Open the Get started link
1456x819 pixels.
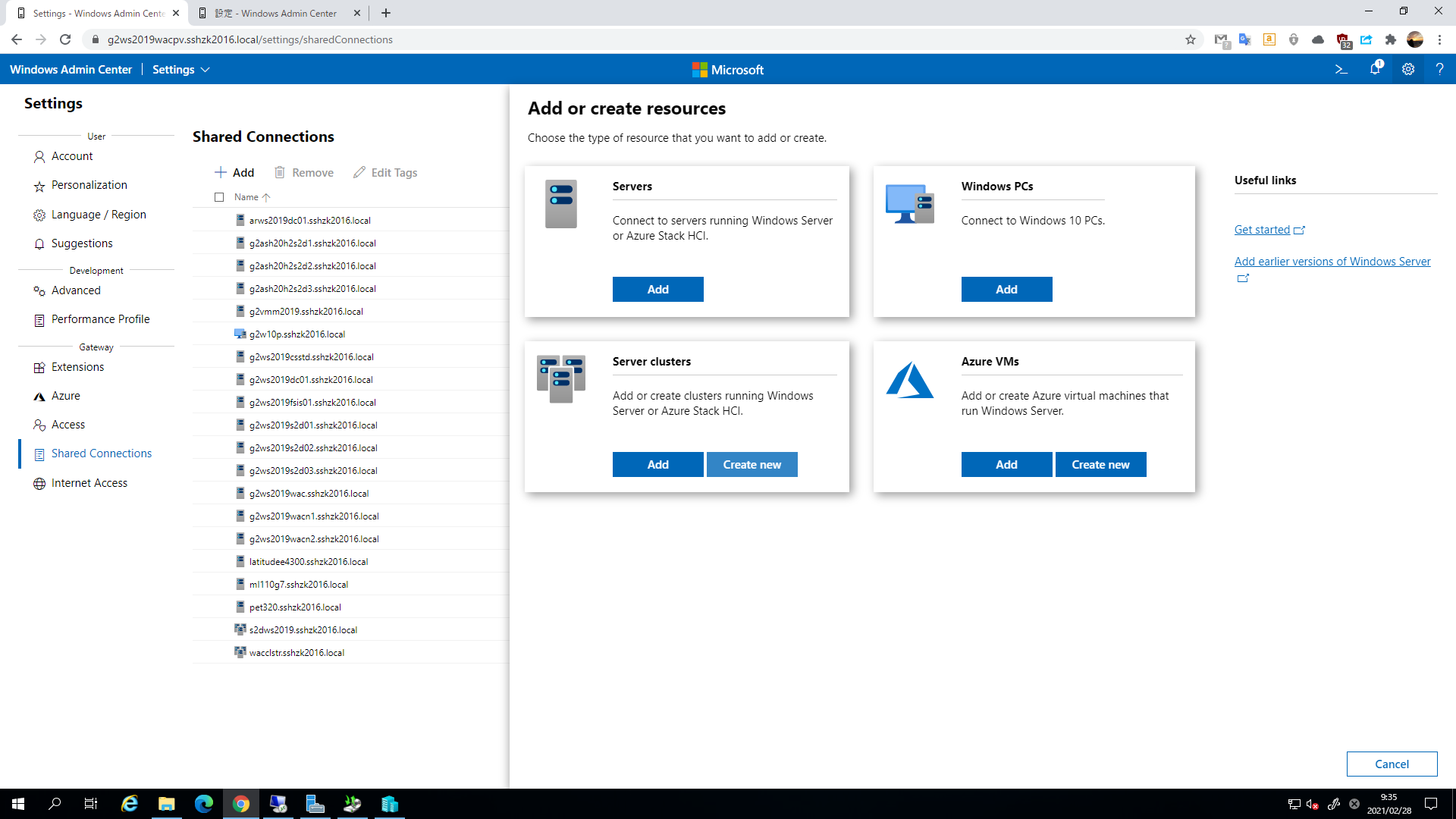tap(1263, 229)
